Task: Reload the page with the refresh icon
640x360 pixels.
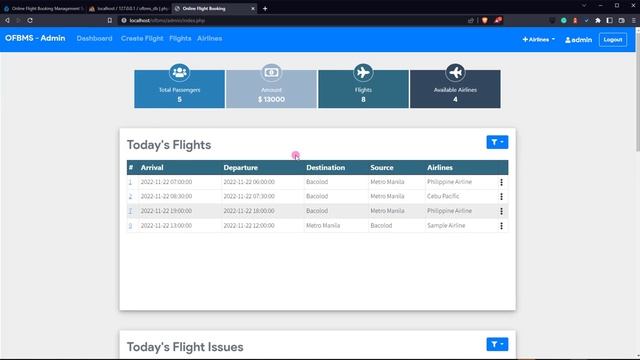Action: (x=30, y=20)
